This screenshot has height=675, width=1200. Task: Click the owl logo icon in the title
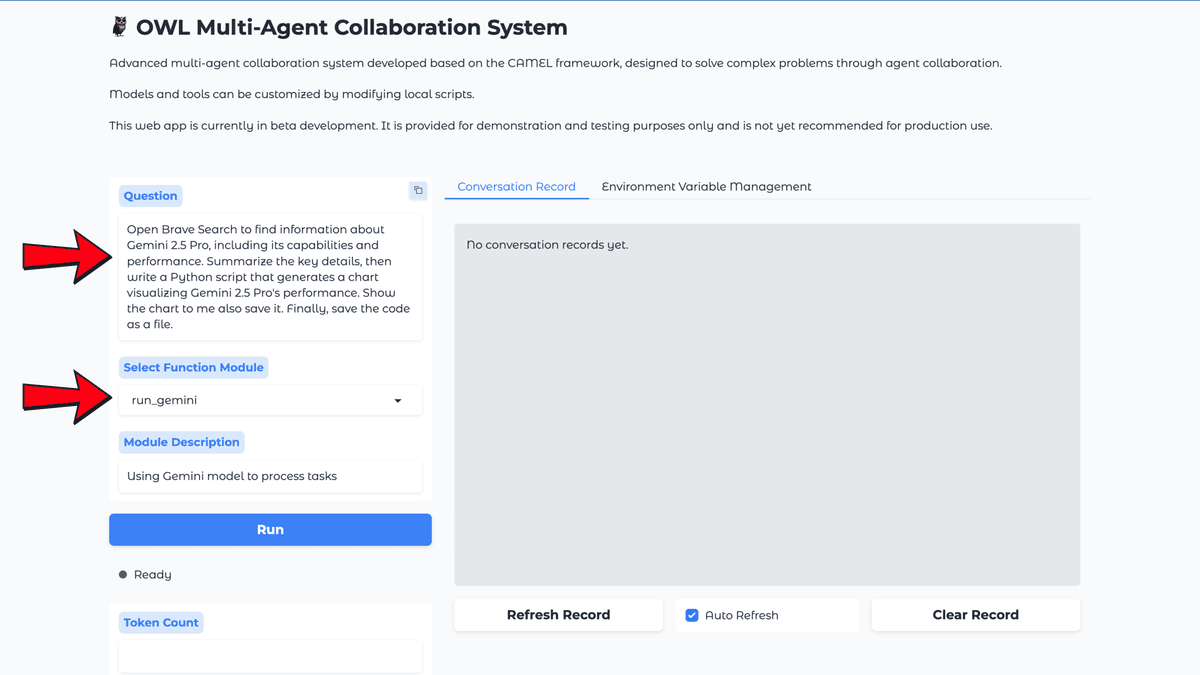[x=119, y=27]
